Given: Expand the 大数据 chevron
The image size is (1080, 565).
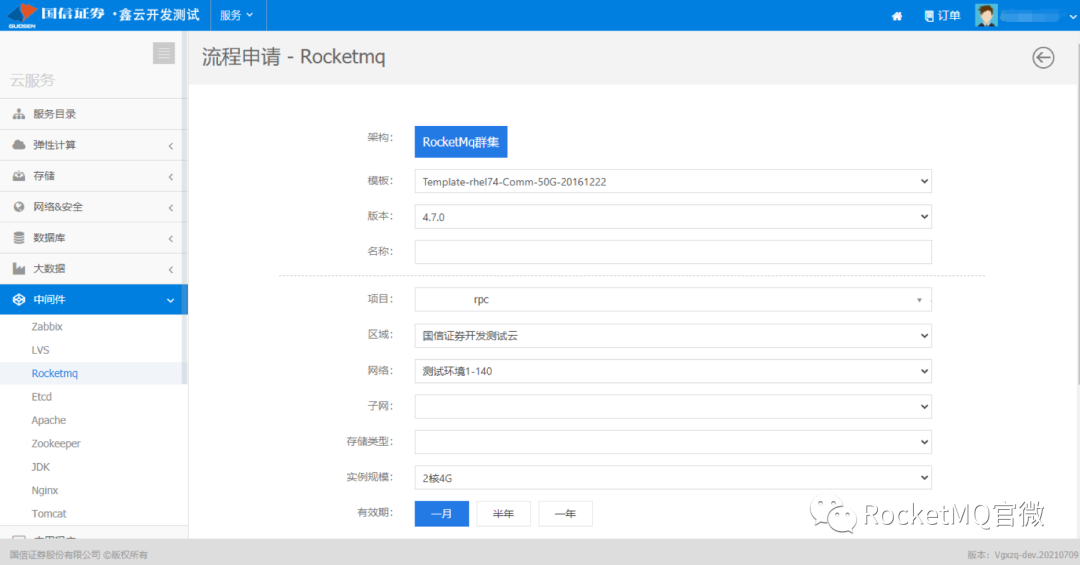Looking at the screenshot, I should coord(171,269).
